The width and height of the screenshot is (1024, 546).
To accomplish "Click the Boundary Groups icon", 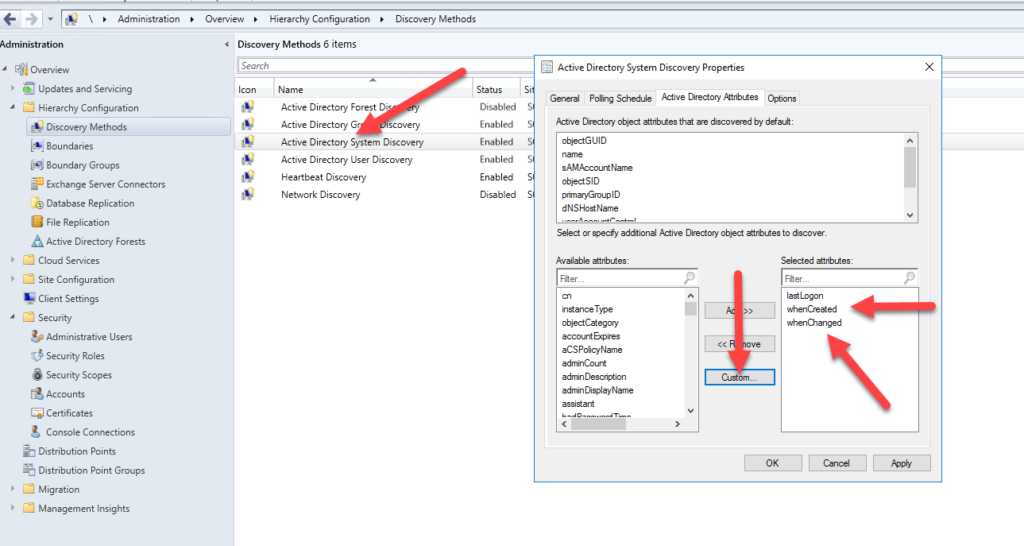I will pos(37,165).
